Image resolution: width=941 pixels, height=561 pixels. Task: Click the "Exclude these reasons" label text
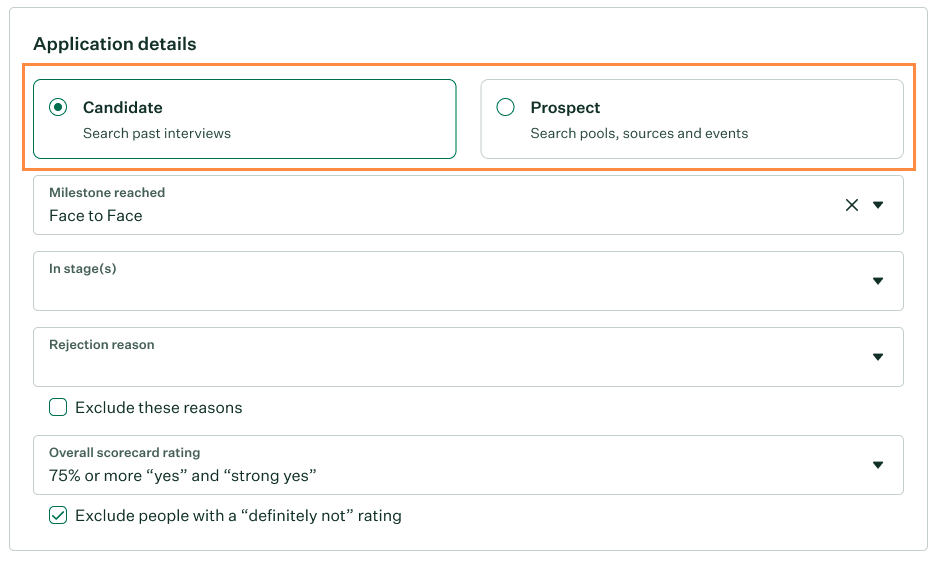pyautogui.click(x=159, y=408)
